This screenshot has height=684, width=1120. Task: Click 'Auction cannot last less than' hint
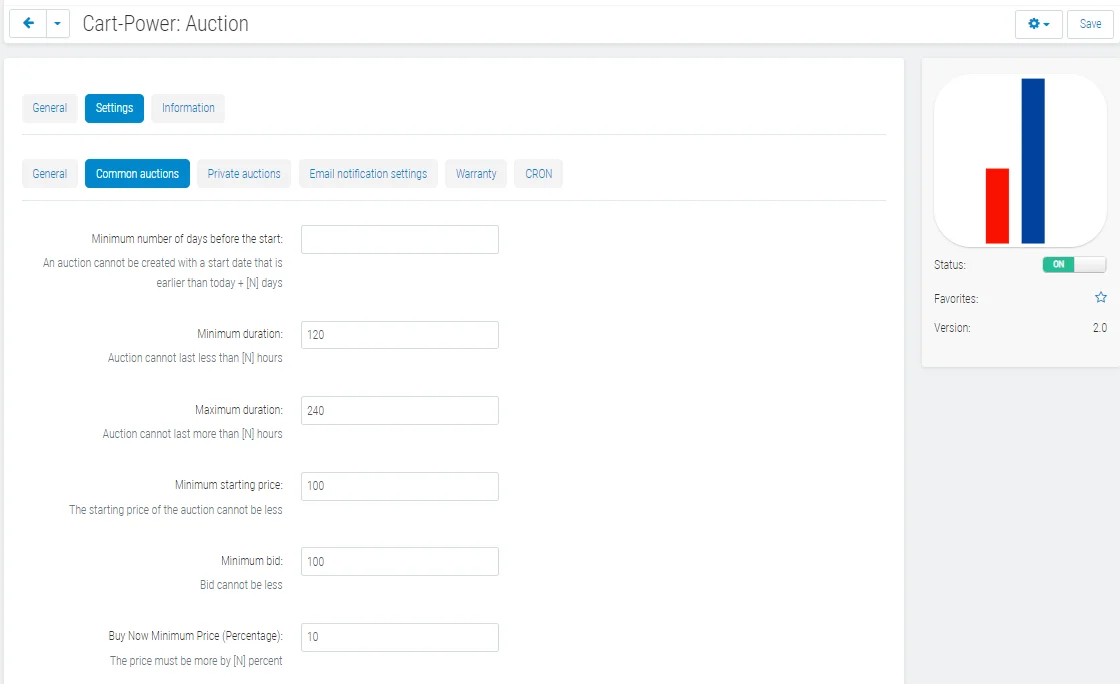(x=195, y=358)
